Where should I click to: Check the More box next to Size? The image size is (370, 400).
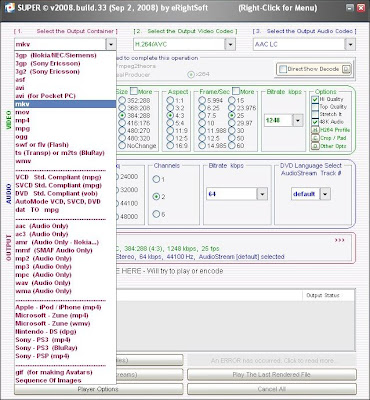134,91
